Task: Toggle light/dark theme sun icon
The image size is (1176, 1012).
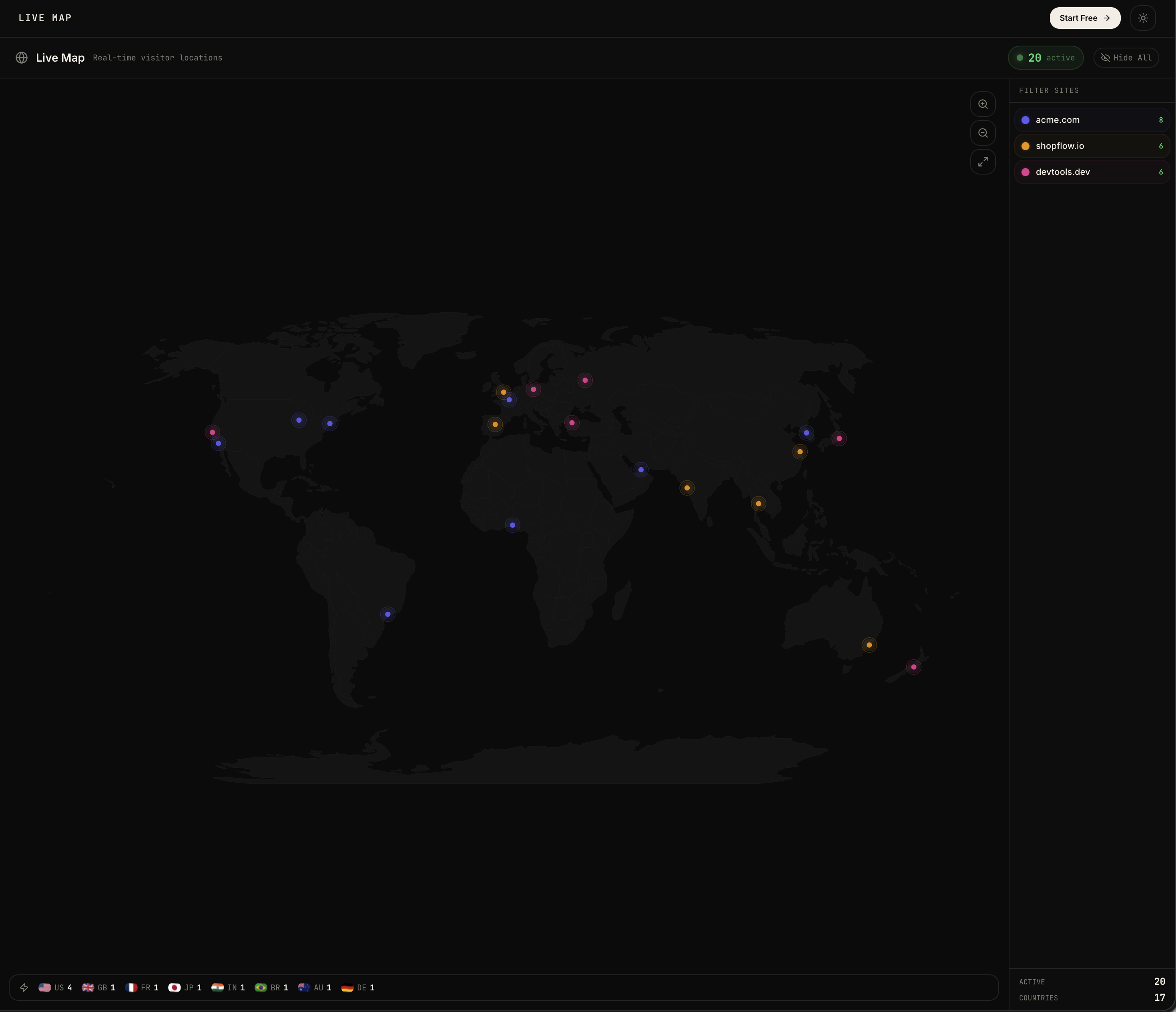Action: click(x=1142, y=18)
